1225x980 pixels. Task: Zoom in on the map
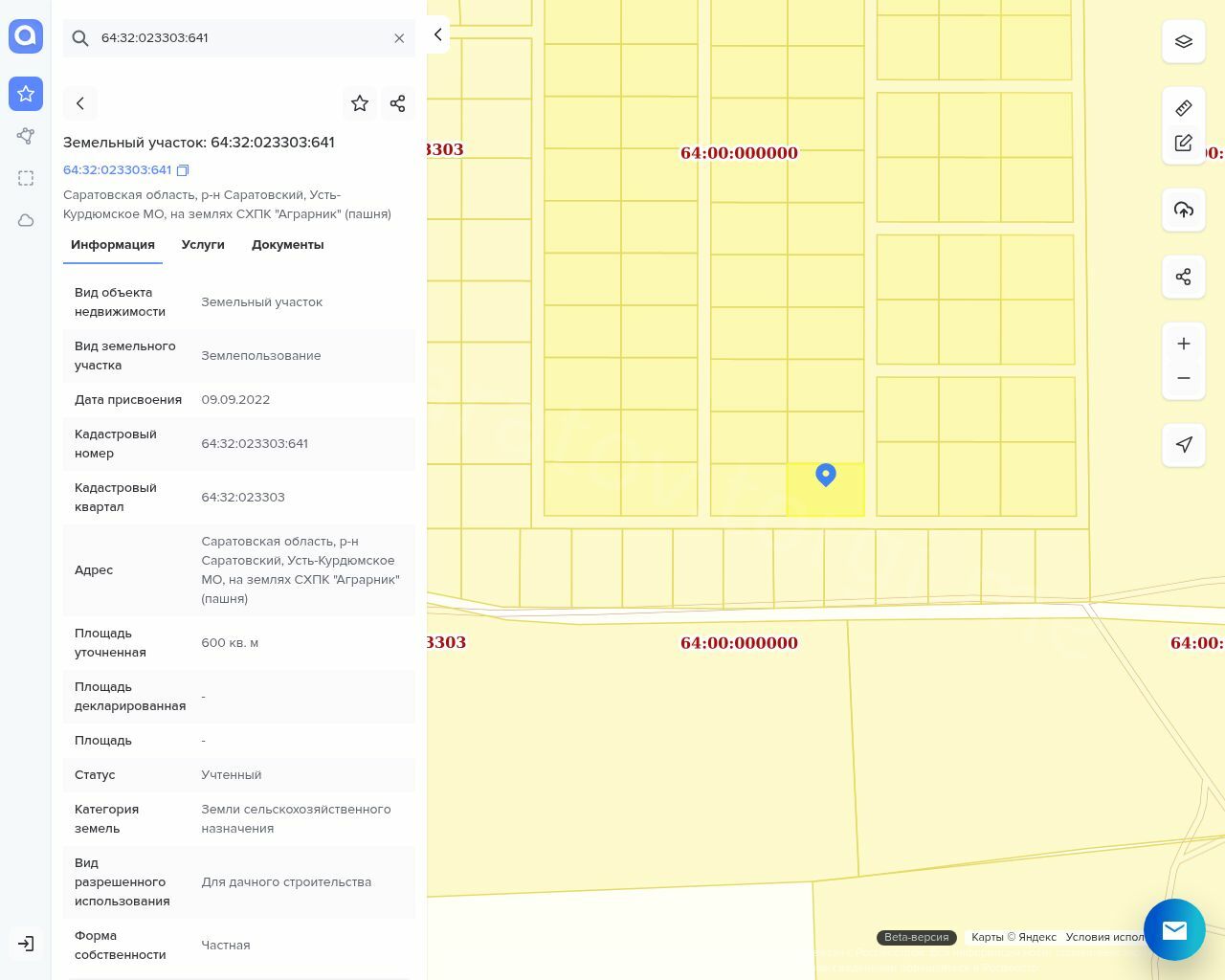click(1183, 344)
